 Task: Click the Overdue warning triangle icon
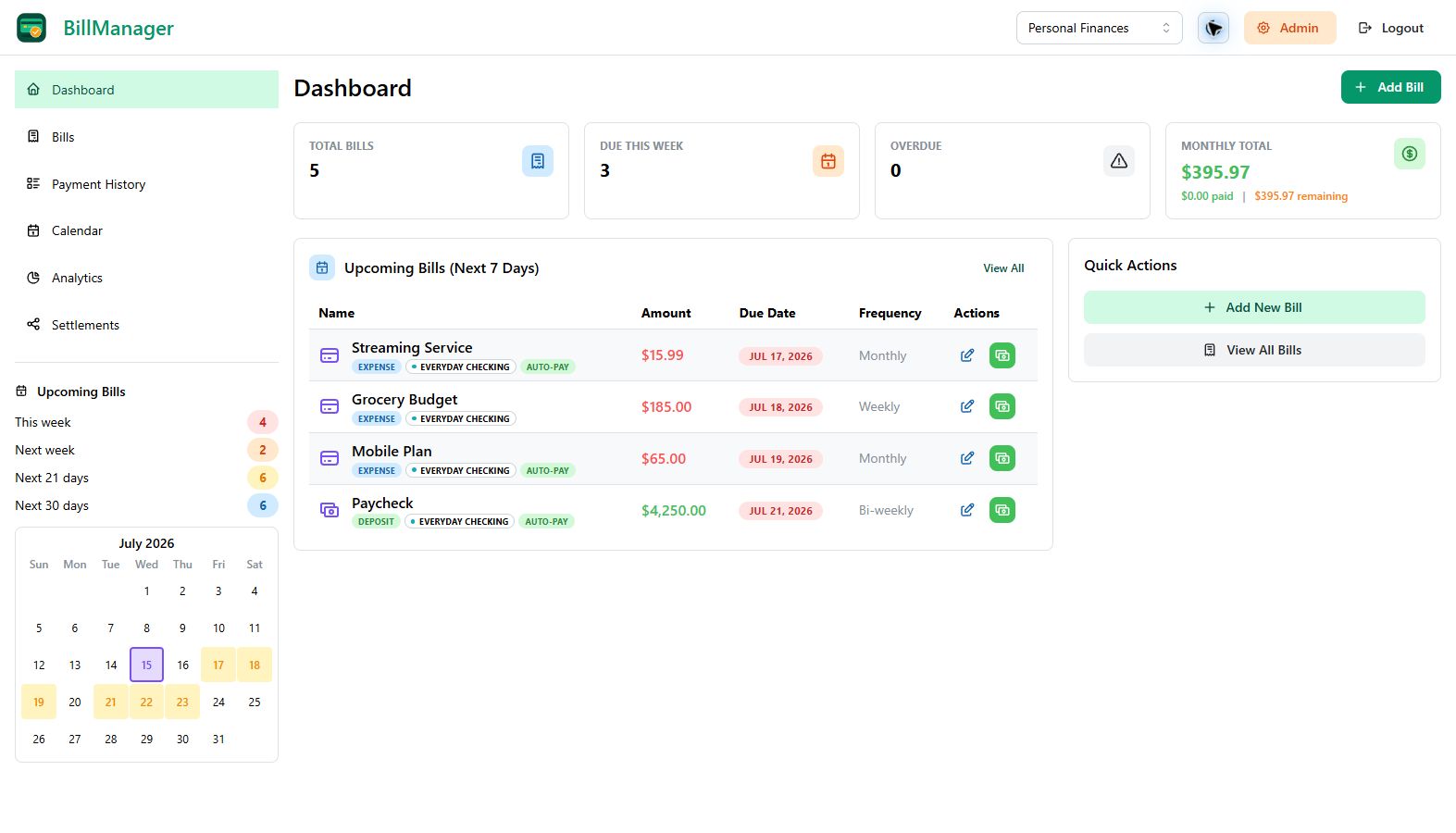1119,161
